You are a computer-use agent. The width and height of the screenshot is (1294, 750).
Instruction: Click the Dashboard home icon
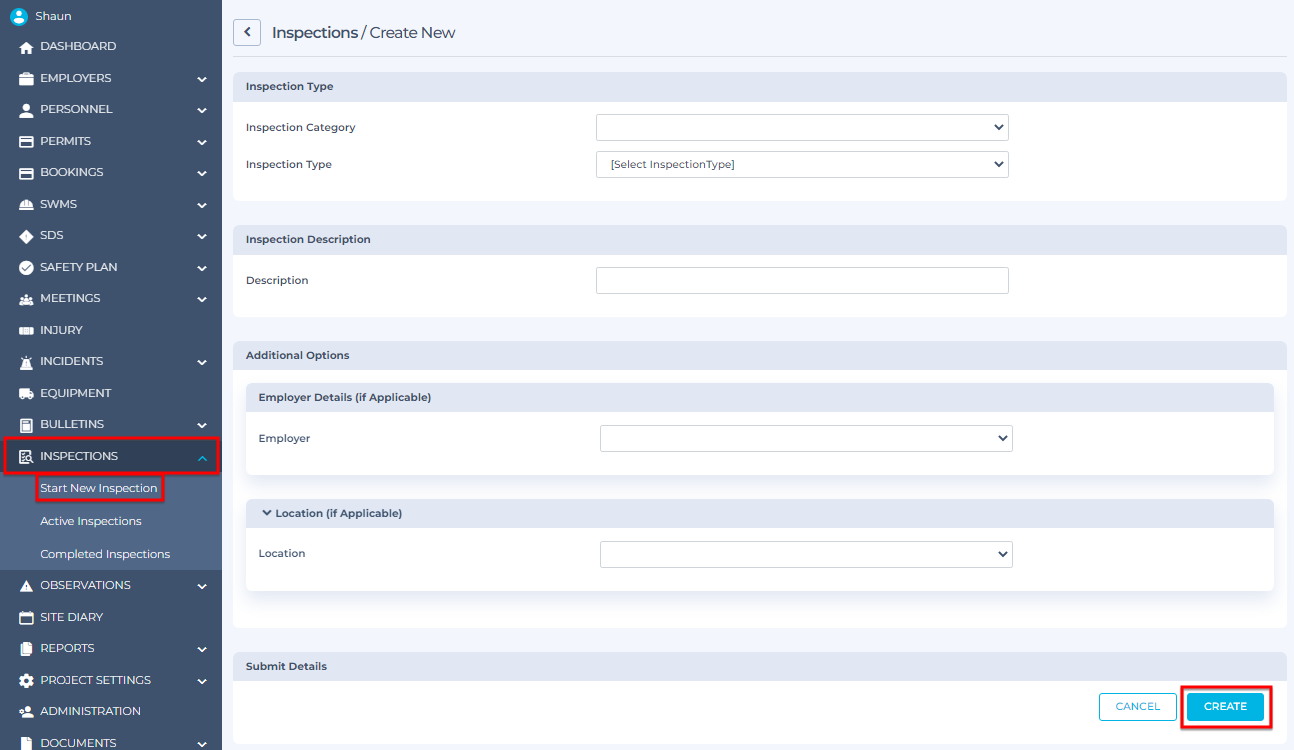27,47
